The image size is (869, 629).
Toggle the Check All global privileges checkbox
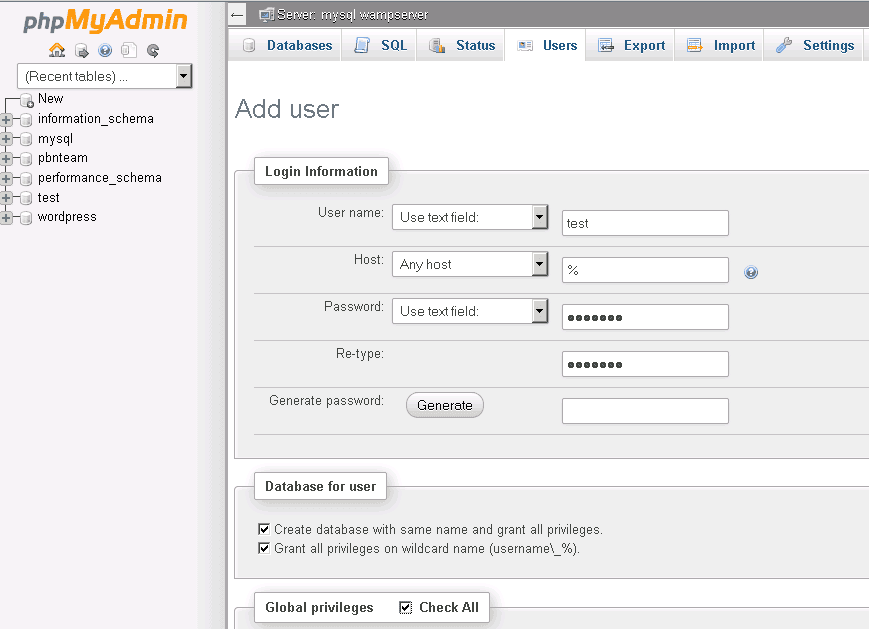click(405, 607)
